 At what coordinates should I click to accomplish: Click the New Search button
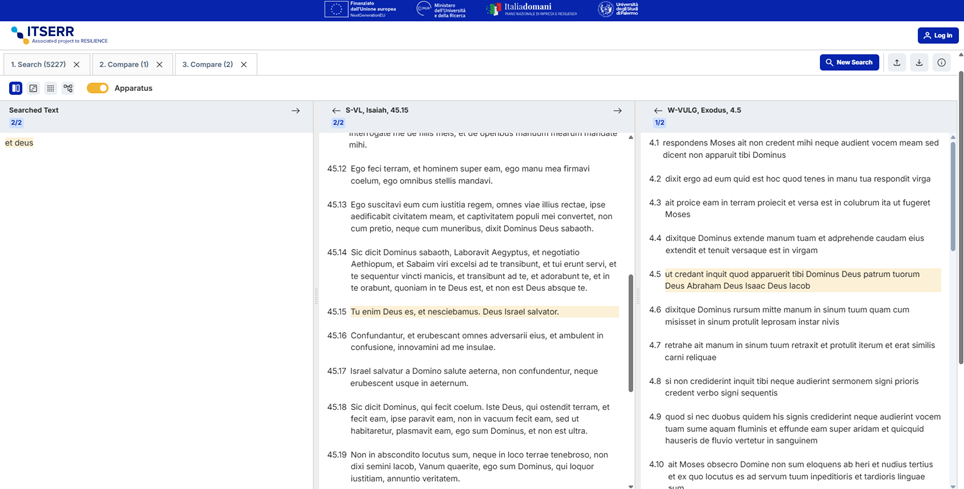coord(849,63)
